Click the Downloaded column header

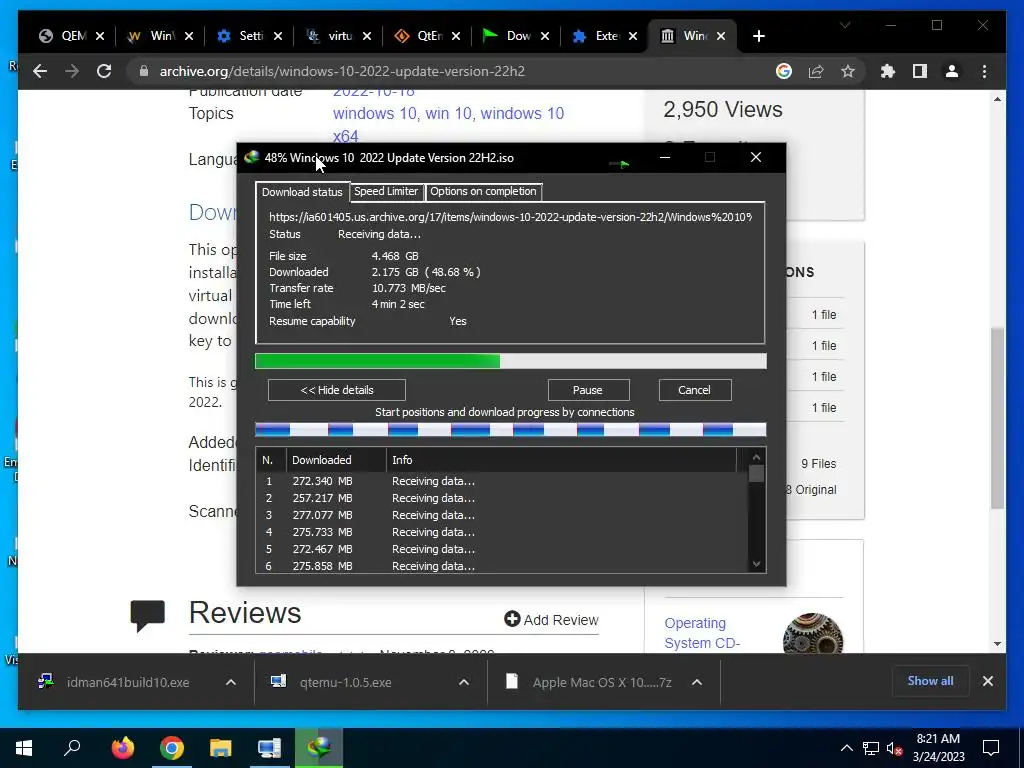coord(336,460)
